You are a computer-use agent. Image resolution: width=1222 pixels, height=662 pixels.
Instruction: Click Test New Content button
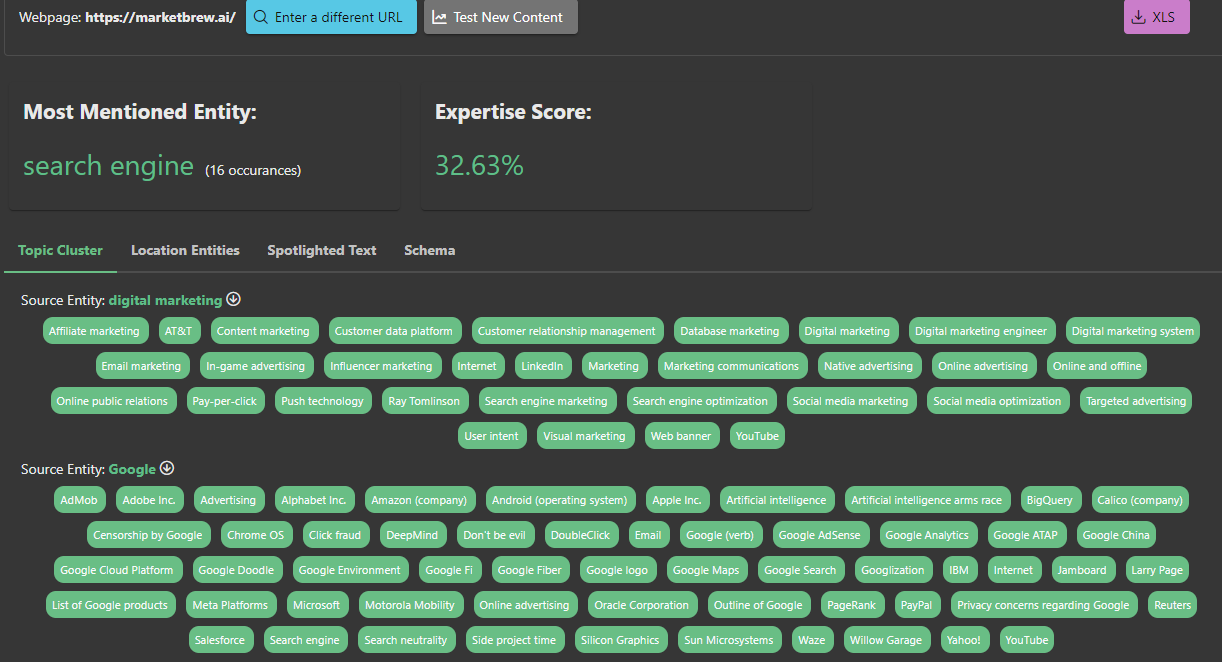click(x=500, y=17)
